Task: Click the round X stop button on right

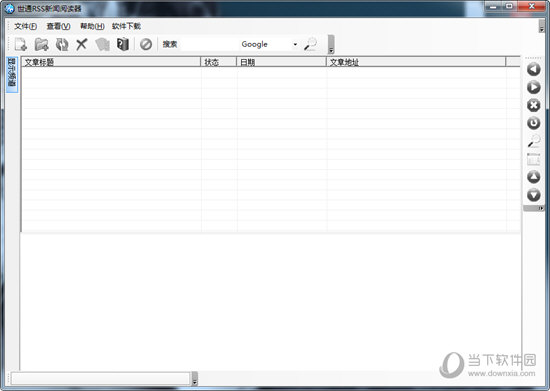Action: [534, 105]
